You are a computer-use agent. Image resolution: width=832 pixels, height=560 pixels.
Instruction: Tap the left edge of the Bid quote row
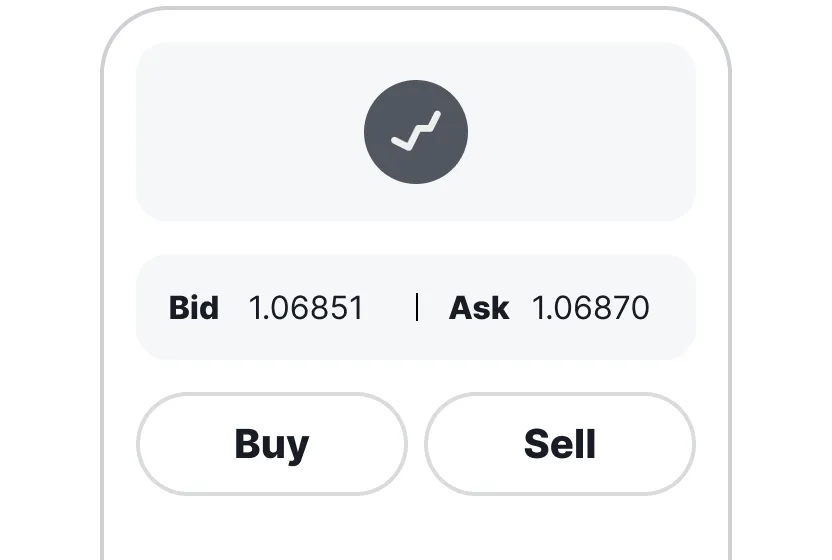pos(150,307)
